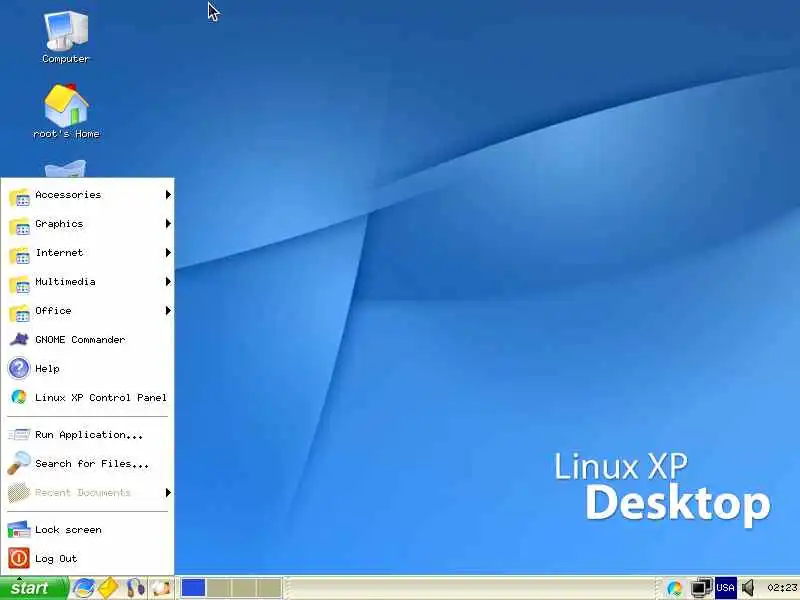Open the Office submenu
Viewport: 800px width, 600px height.
point(88,311)
